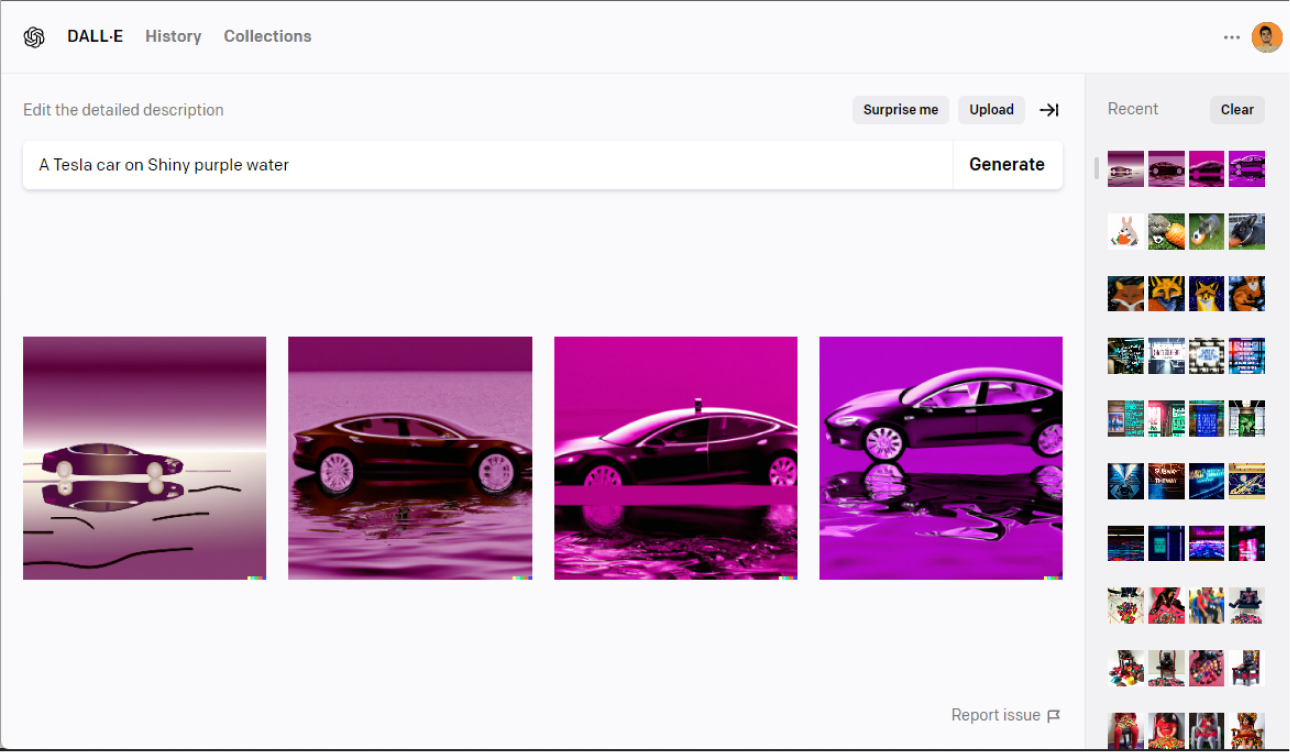This screenshot has height=752, width=1290.
Task: Open the generated image with flat car and black squiggles
Action: pyautogui.click(x=145, y=458)
